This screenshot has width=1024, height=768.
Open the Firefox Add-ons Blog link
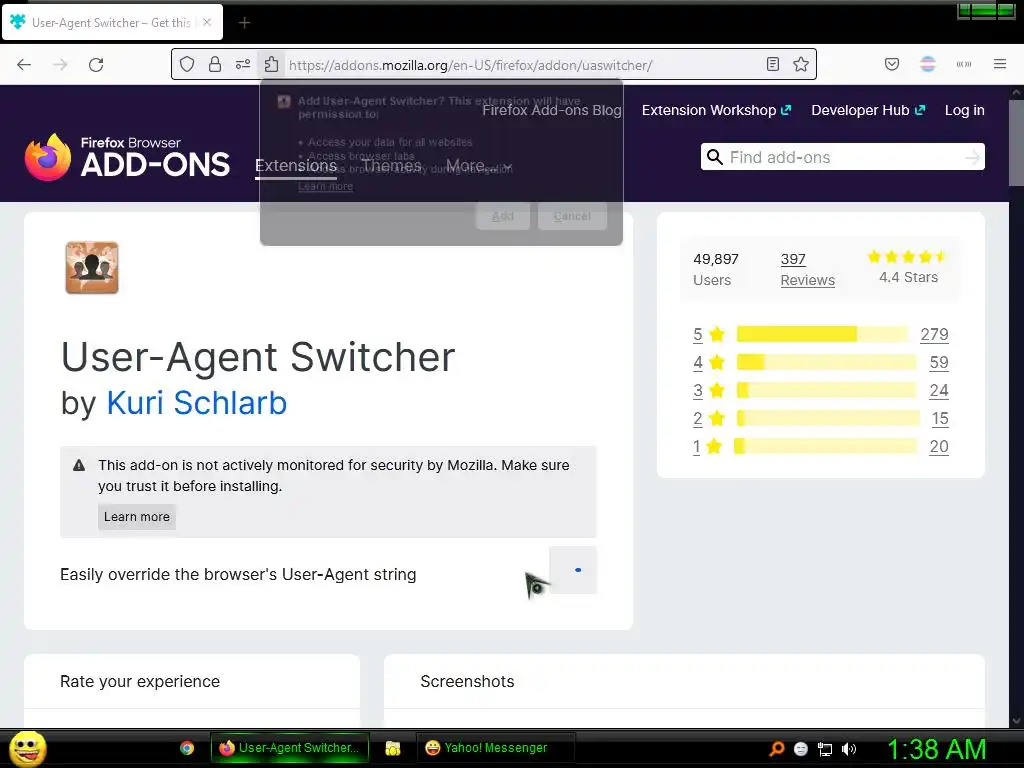pos(552,110)
